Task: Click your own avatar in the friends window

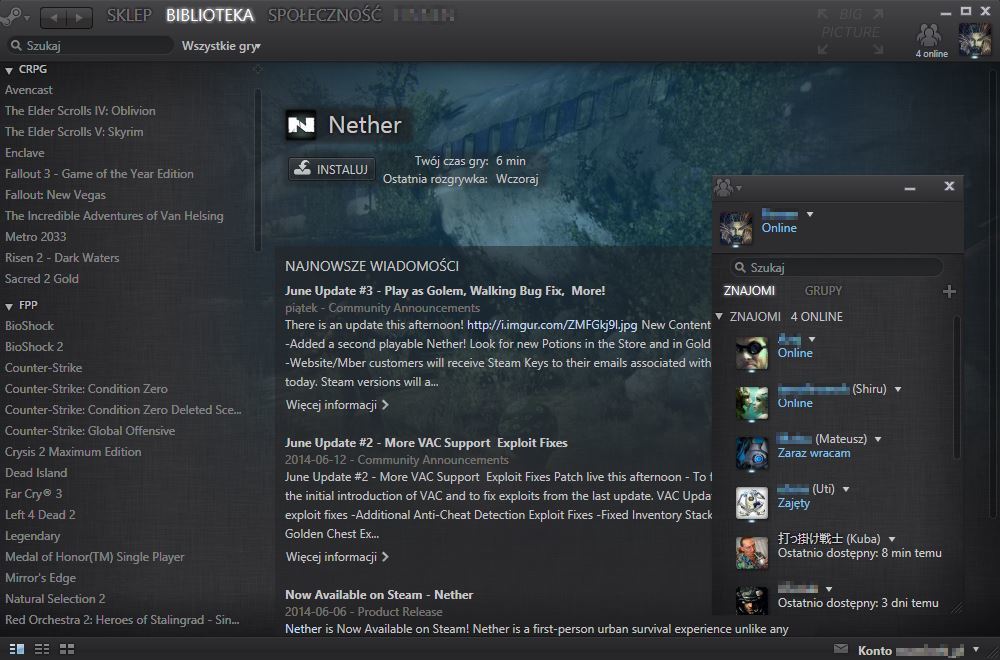Action: click(x=736, y=228)
